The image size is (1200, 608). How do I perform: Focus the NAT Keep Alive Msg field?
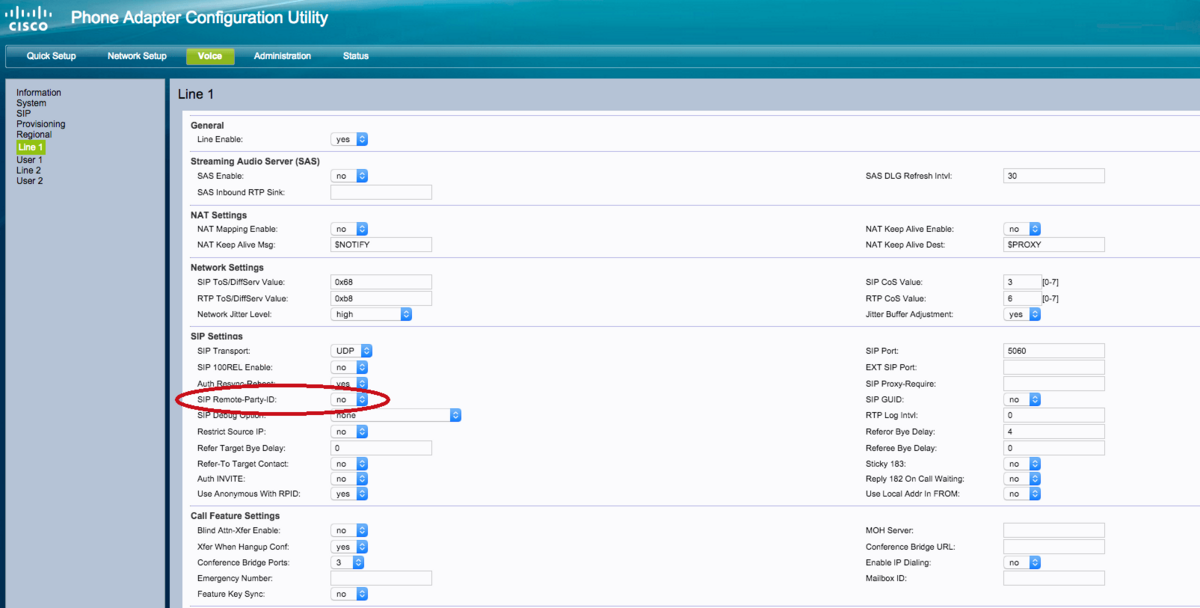click(x=381, y=245)
